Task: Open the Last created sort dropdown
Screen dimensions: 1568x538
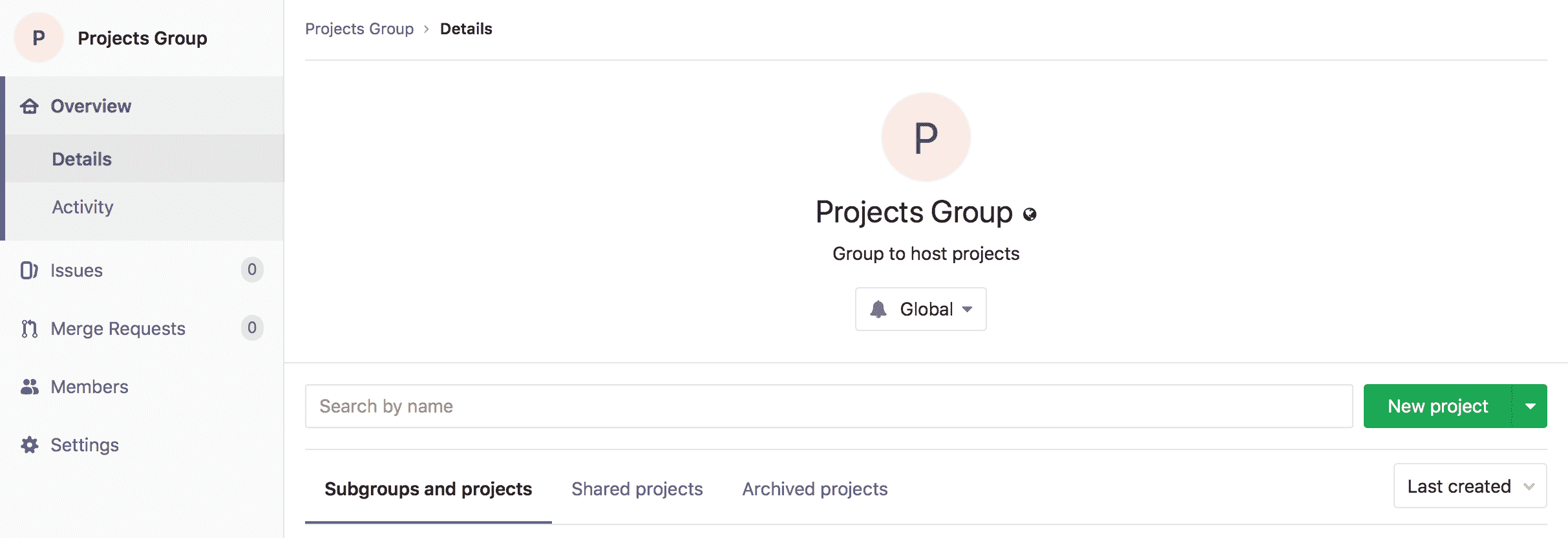Action: pos(1470,486)
